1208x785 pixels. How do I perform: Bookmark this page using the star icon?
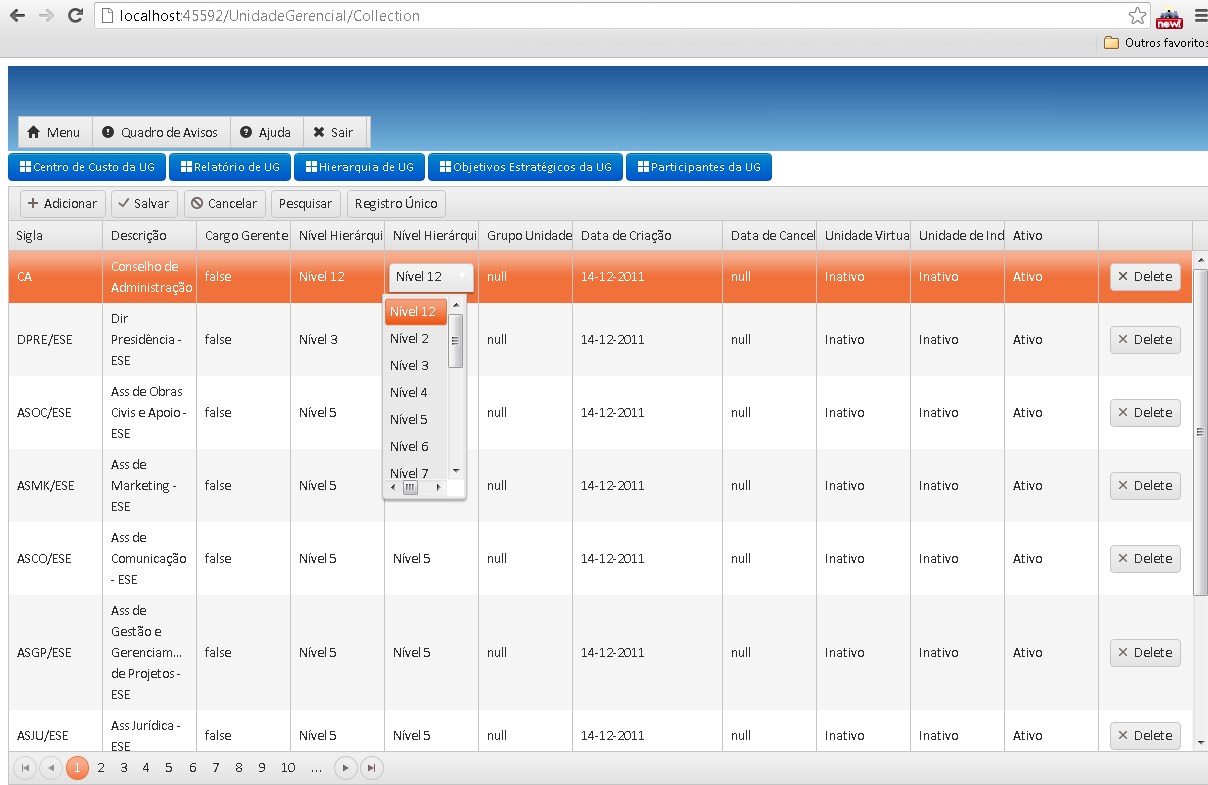[1137, 16]
